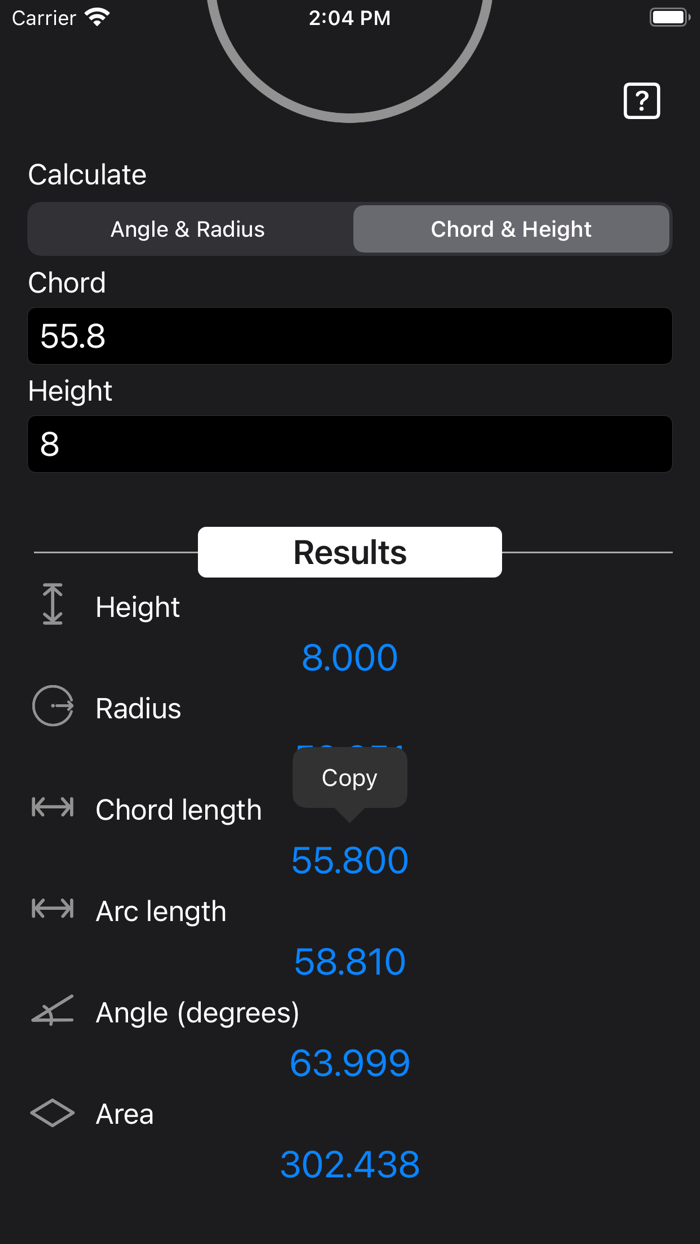Click the Arc length icon
Viewport: 700px width, 1244px height.
click(x=51, y=908)
